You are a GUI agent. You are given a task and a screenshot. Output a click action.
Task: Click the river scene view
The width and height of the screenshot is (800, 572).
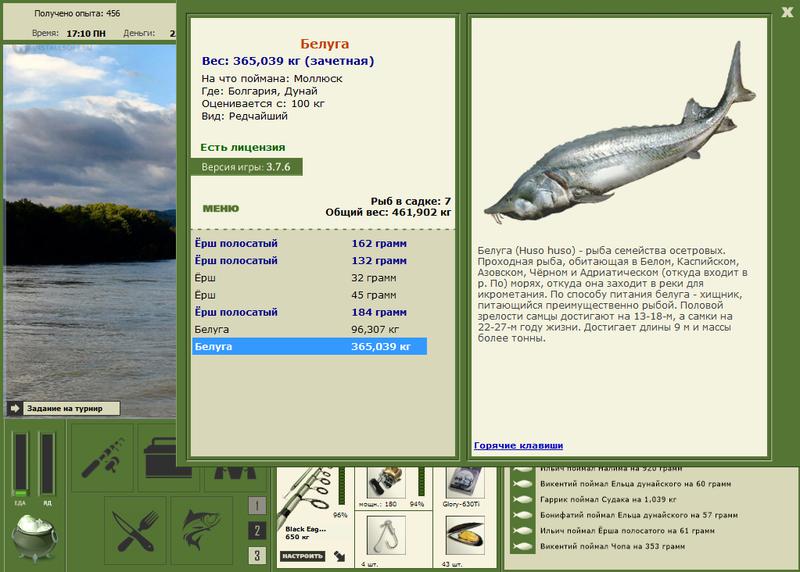90,231
